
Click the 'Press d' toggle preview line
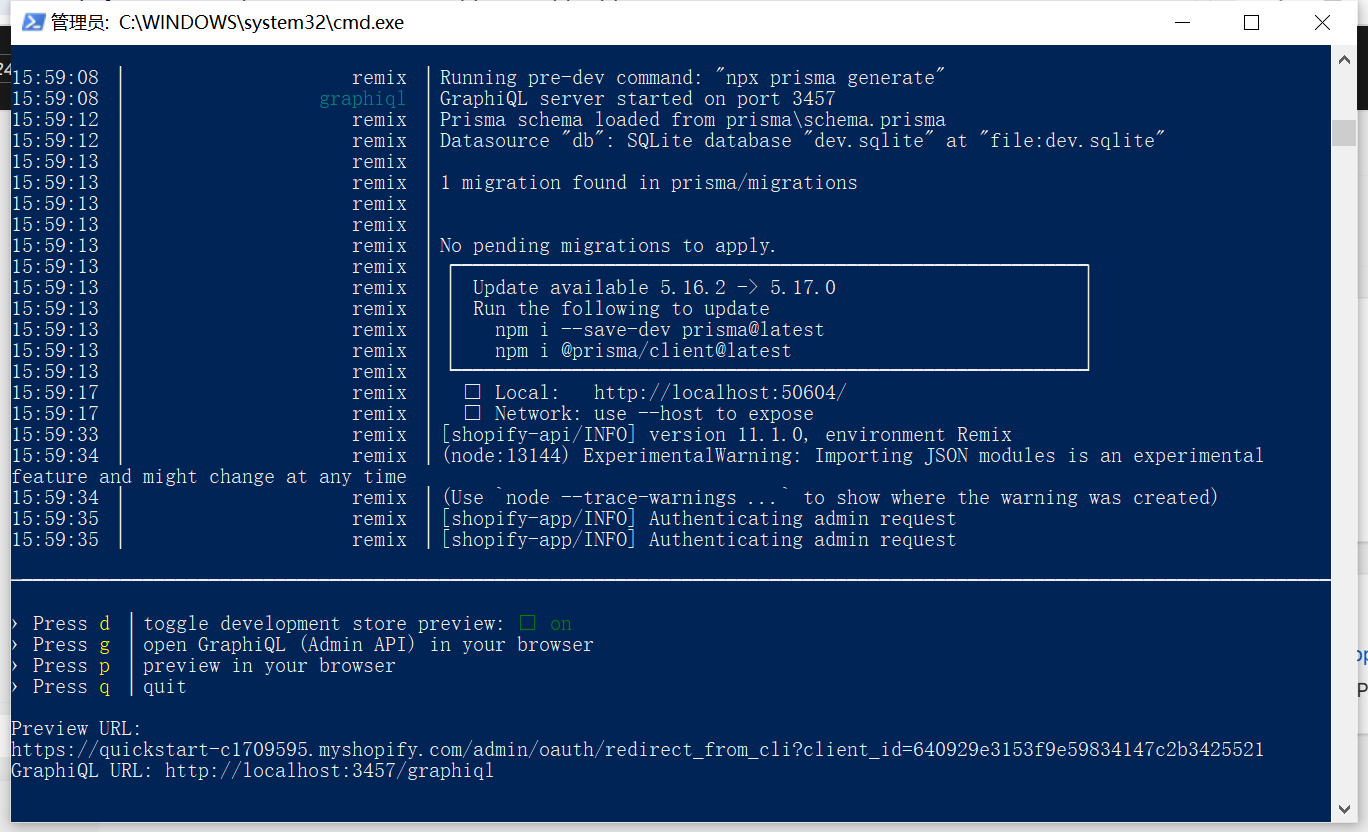(292, 624)
